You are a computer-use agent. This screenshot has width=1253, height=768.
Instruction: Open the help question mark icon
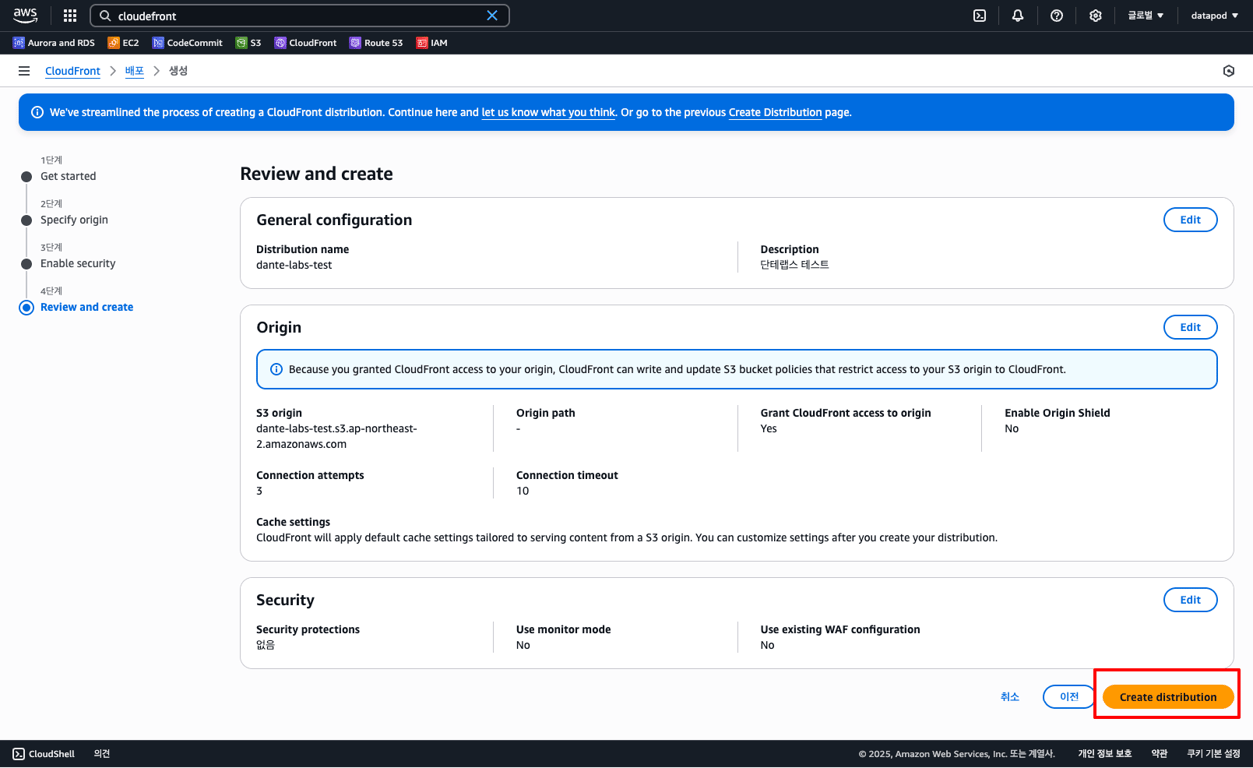pos(1057,16)
